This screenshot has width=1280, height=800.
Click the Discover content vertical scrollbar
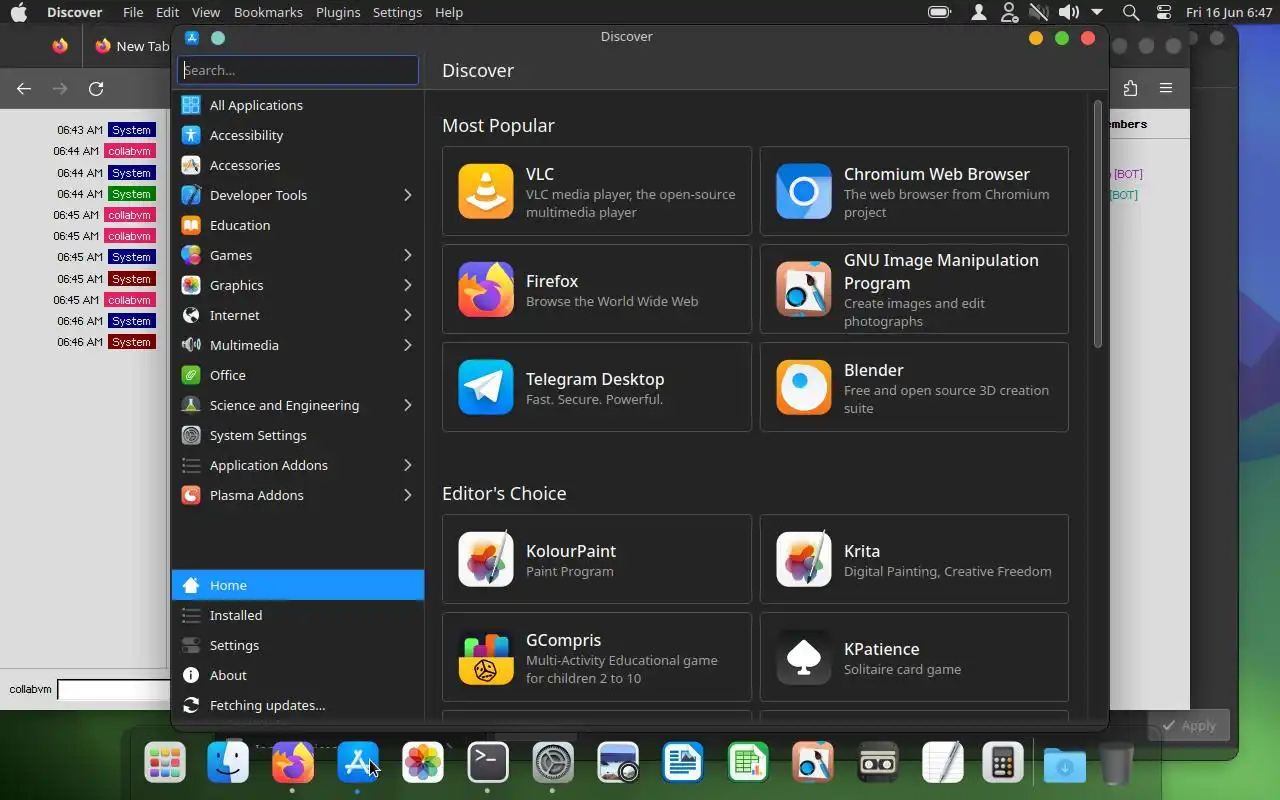[x=1098, y=224]
